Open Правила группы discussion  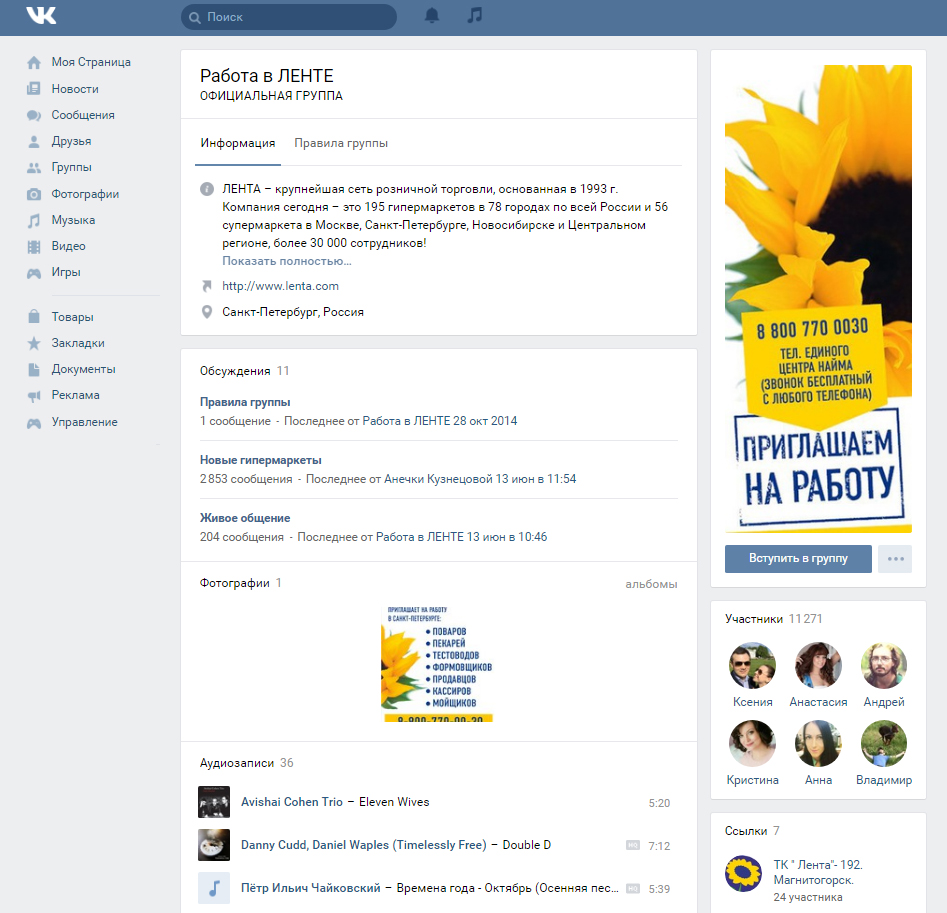(245, 402)
